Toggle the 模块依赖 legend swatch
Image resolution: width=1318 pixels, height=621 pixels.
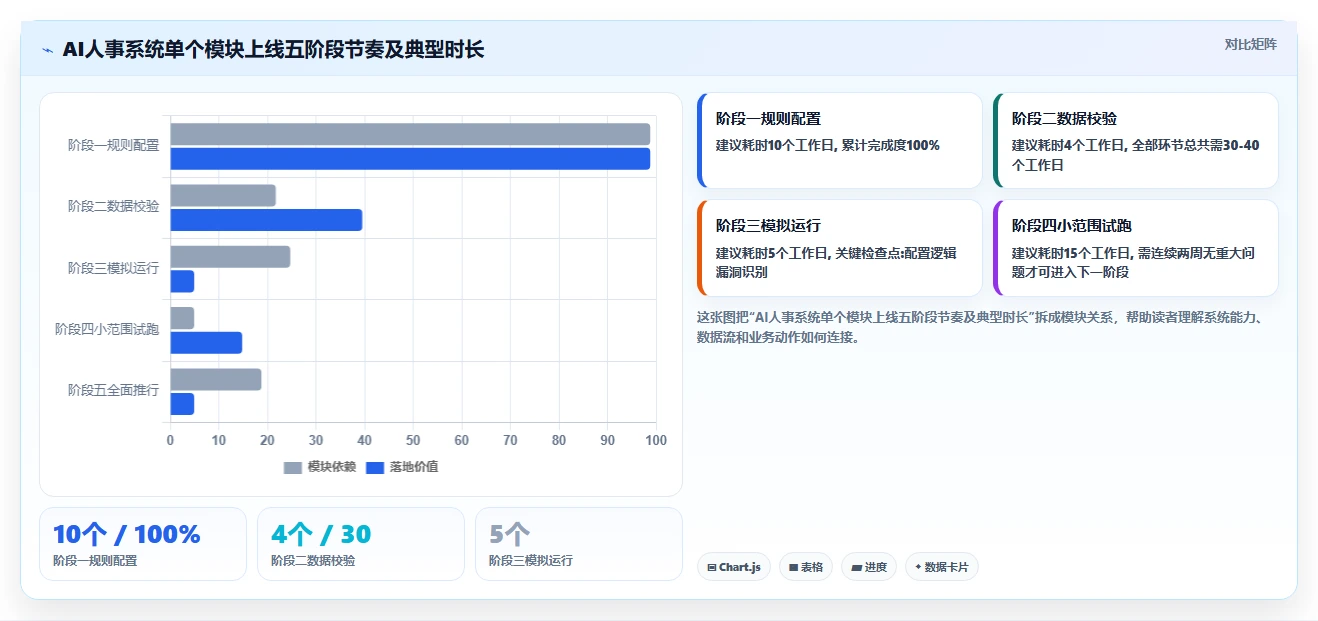[x=293, y=467]
